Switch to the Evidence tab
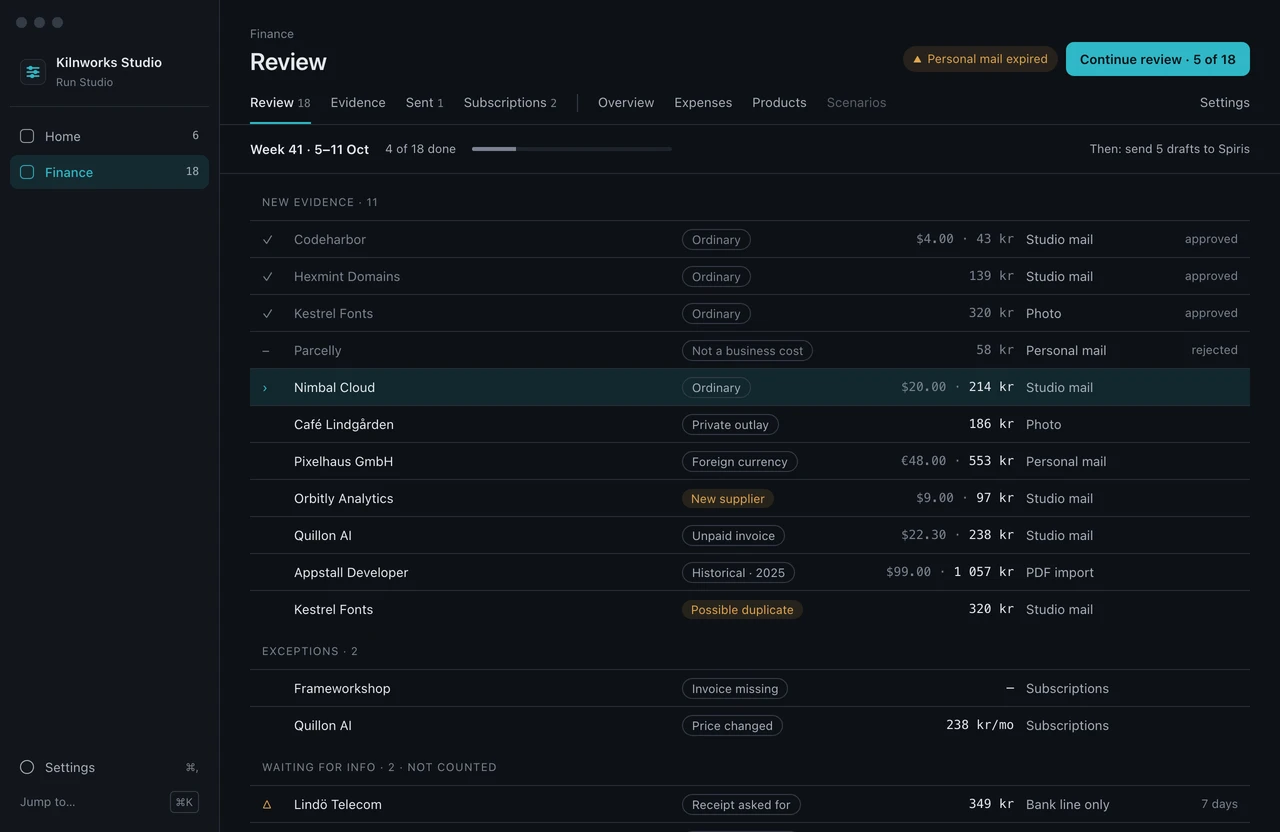The image size is (1280, 832). (358, 103)
